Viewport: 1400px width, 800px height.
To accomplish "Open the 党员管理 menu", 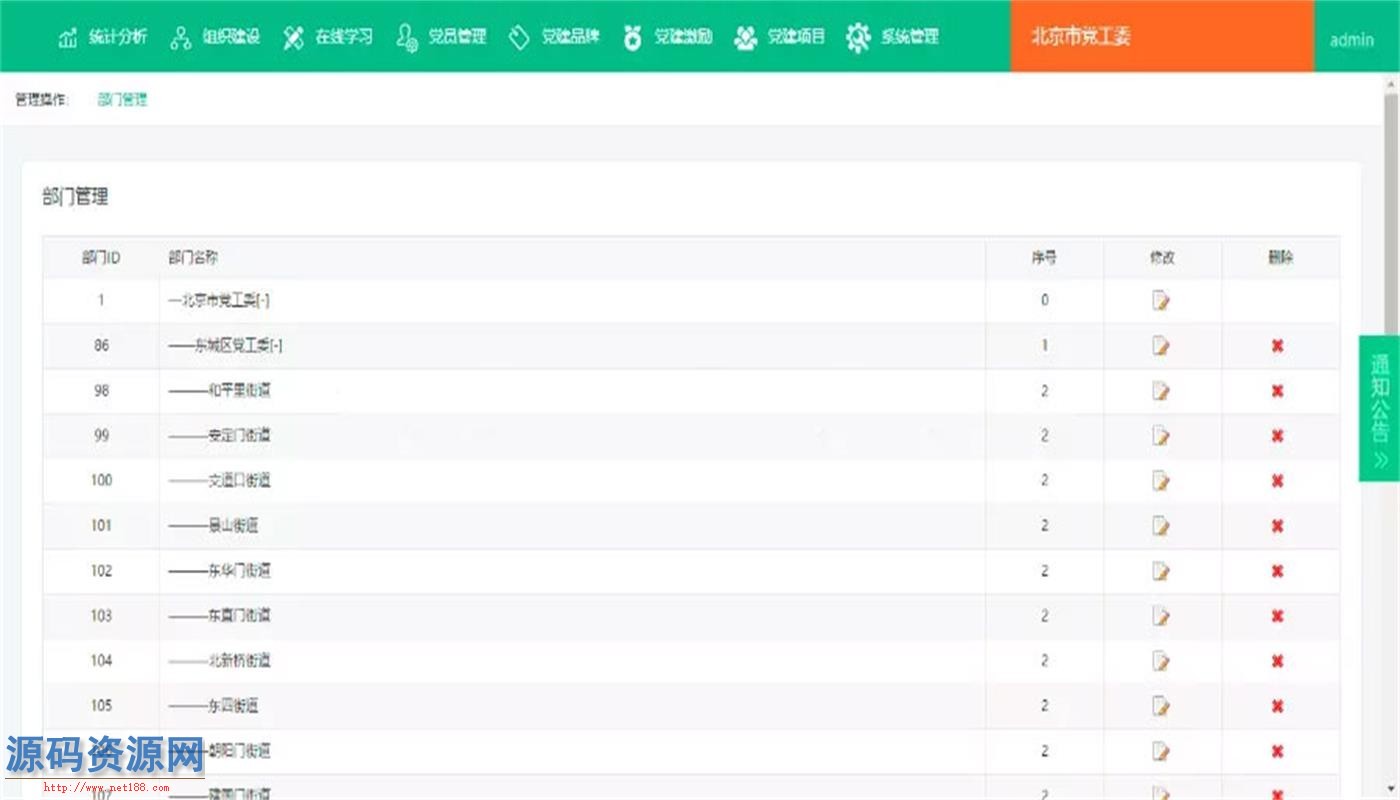I will tap(441, 37).
